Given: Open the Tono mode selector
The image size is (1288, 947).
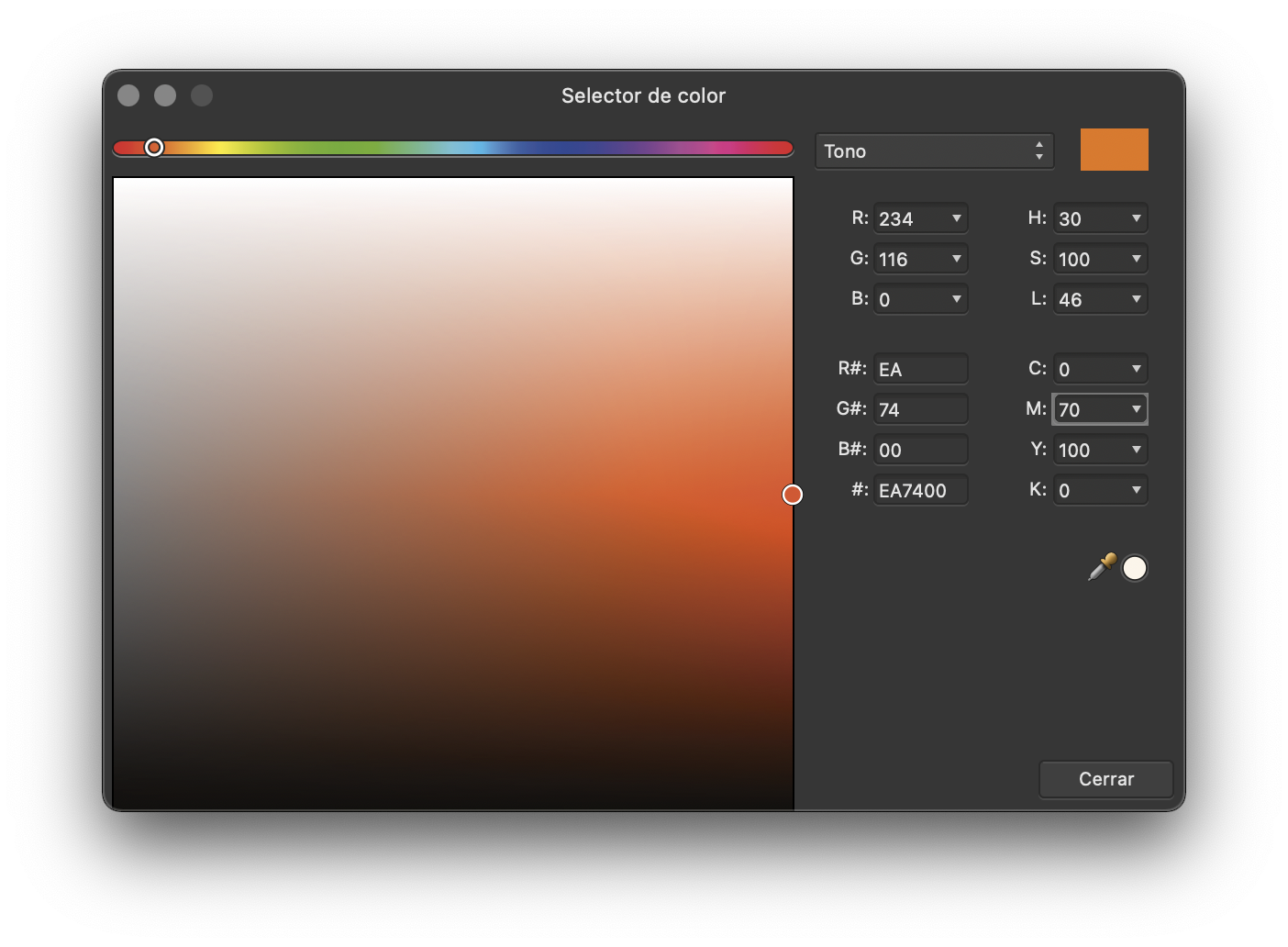Looking at the screenshot, I should (x=934, y=150).
